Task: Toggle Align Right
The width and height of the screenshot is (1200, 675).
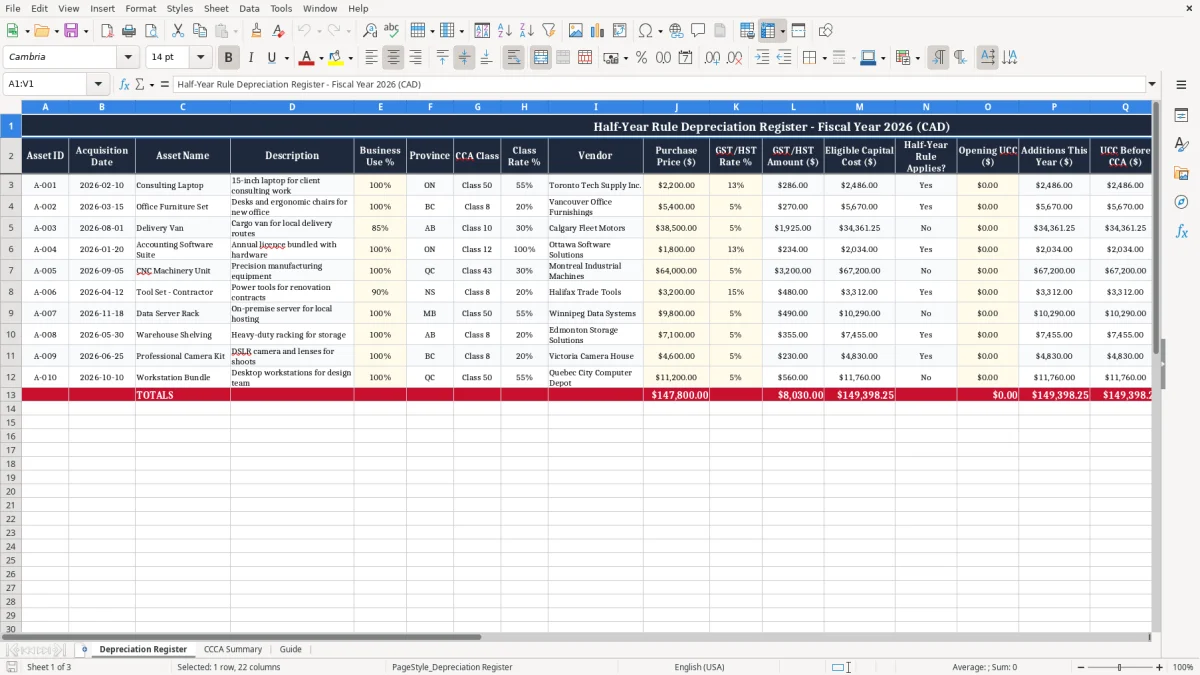Action: click(415, 58)
